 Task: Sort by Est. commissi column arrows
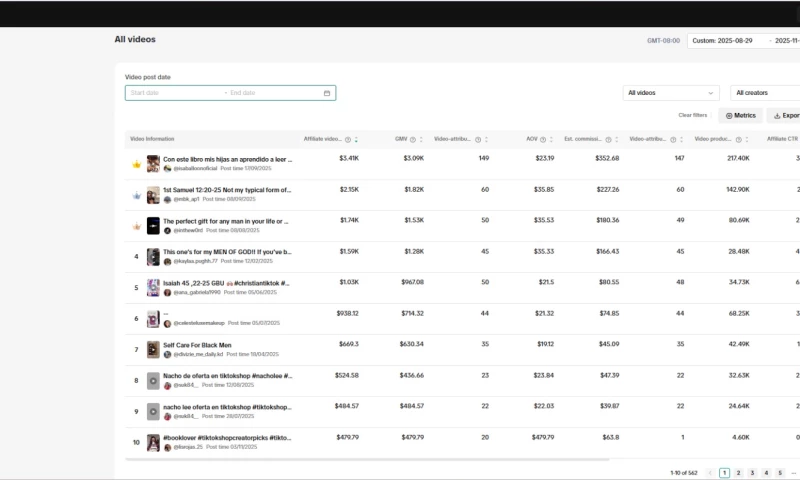click(616, 140)
